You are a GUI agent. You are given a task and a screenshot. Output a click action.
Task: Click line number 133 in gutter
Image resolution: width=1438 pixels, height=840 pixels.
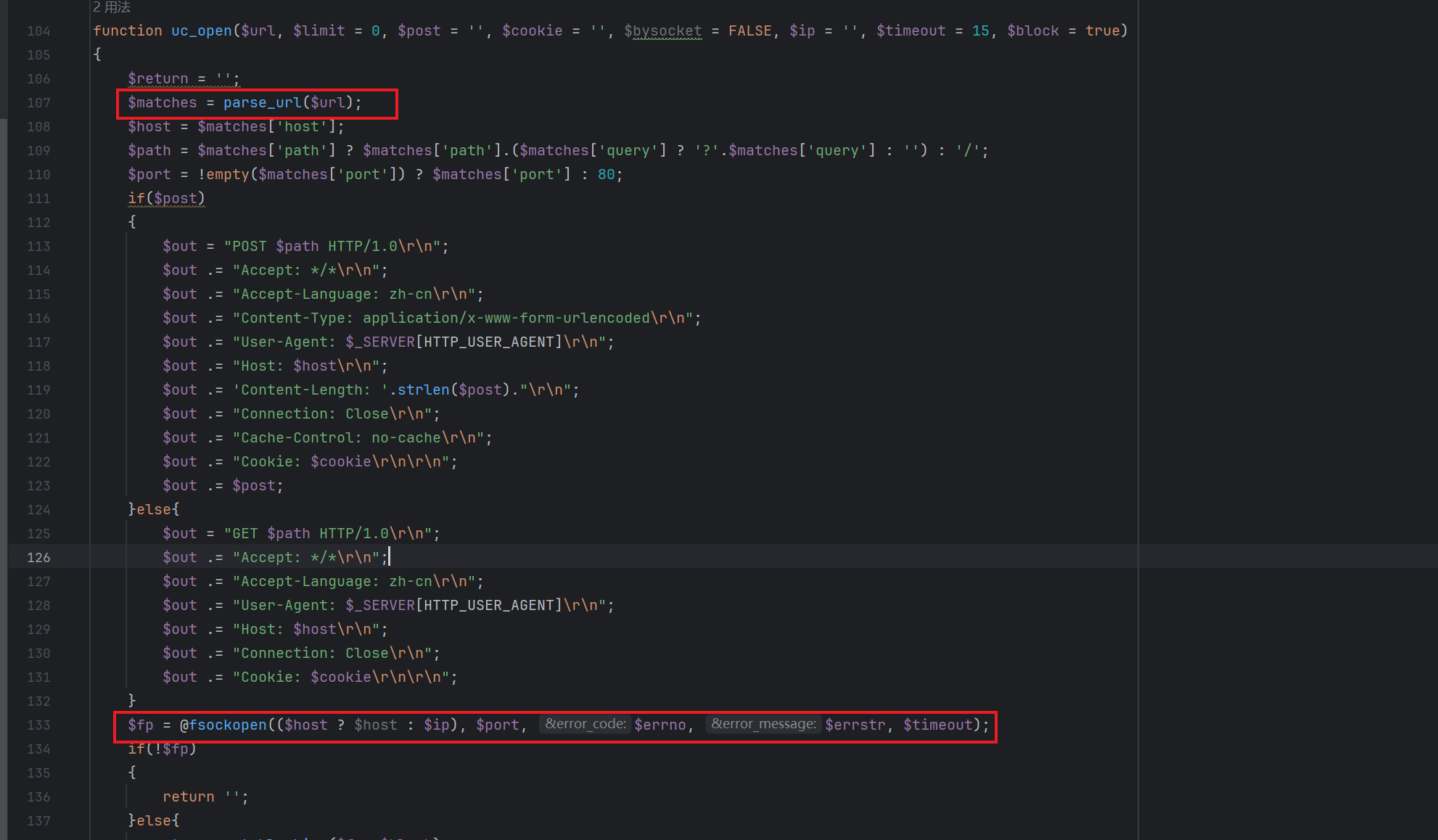[x=38, y=725]
